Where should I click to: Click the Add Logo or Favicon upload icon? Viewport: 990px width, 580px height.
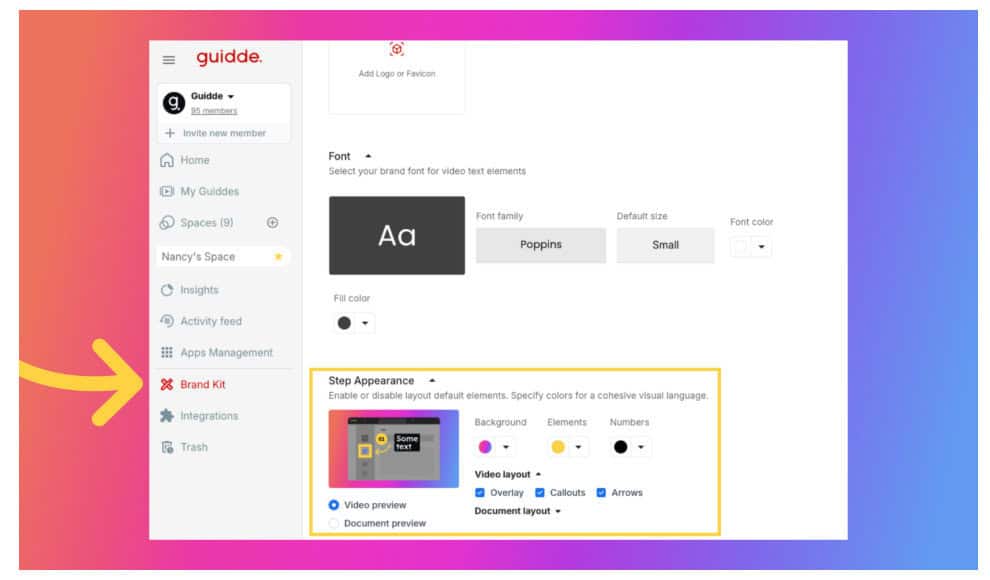[397, 49]
